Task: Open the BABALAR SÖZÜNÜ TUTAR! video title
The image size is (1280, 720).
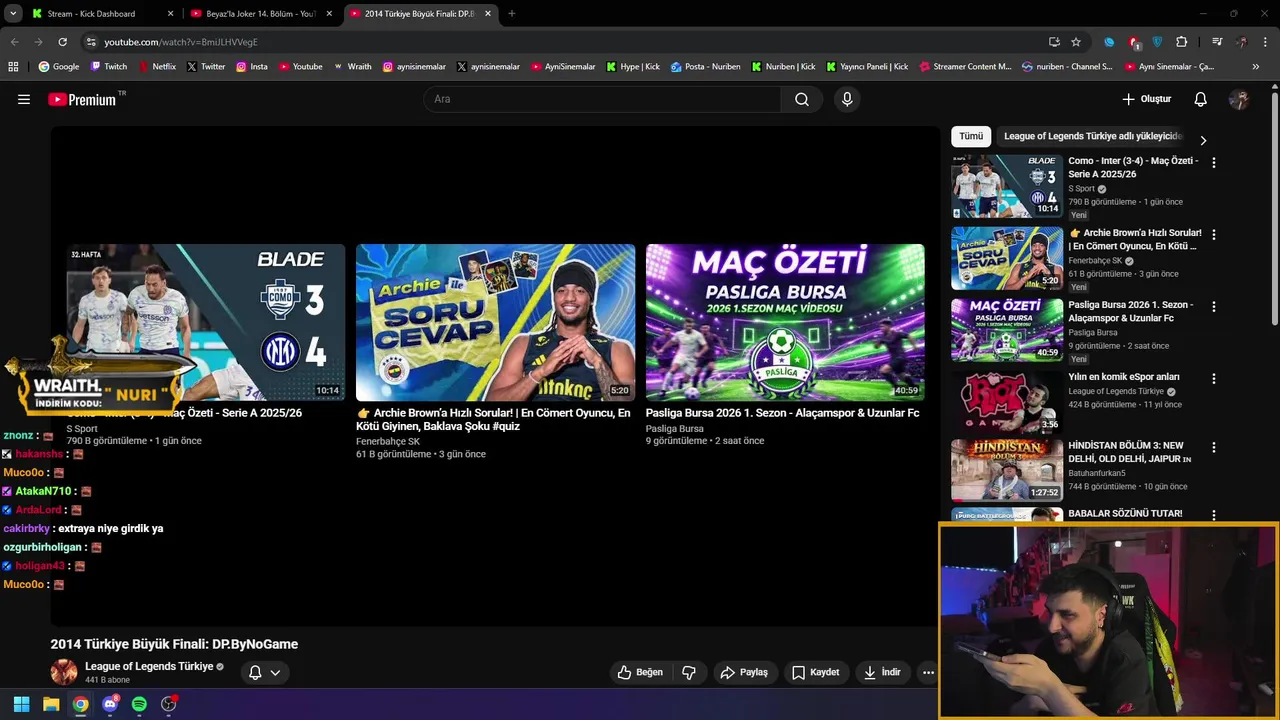Action: click(x=1125, y=513)
